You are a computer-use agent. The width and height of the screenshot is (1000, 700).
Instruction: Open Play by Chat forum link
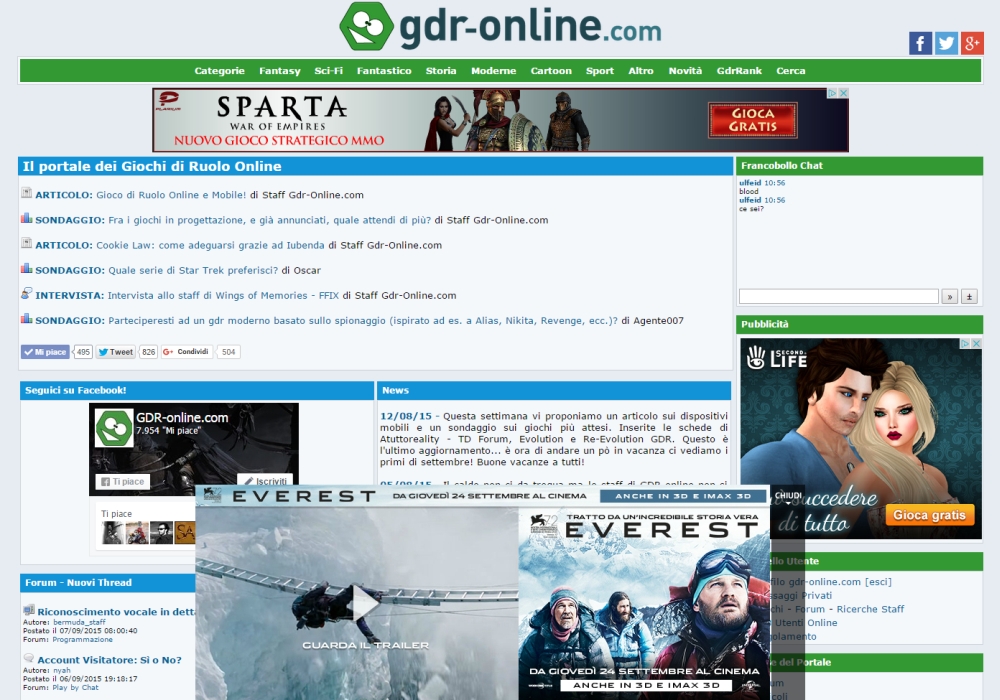(x=75, y=687)
